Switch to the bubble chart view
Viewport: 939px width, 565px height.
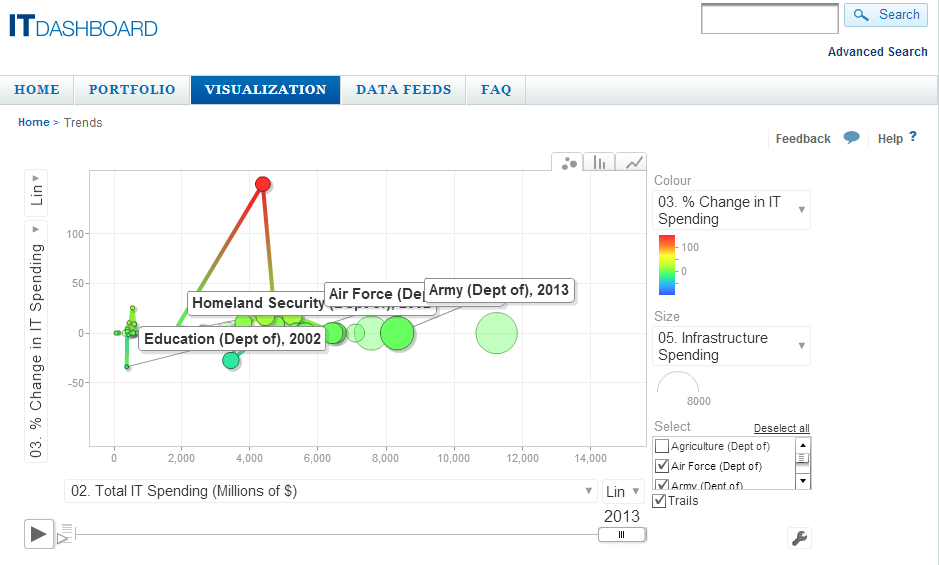coord(569,163)
